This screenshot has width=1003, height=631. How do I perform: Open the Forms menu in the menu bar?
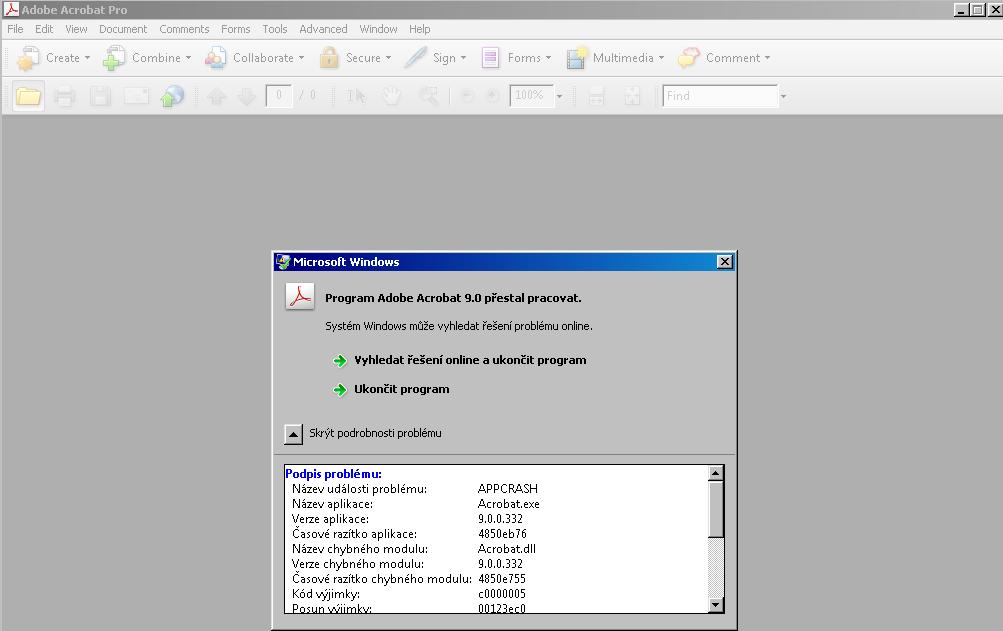click(235, 29)
